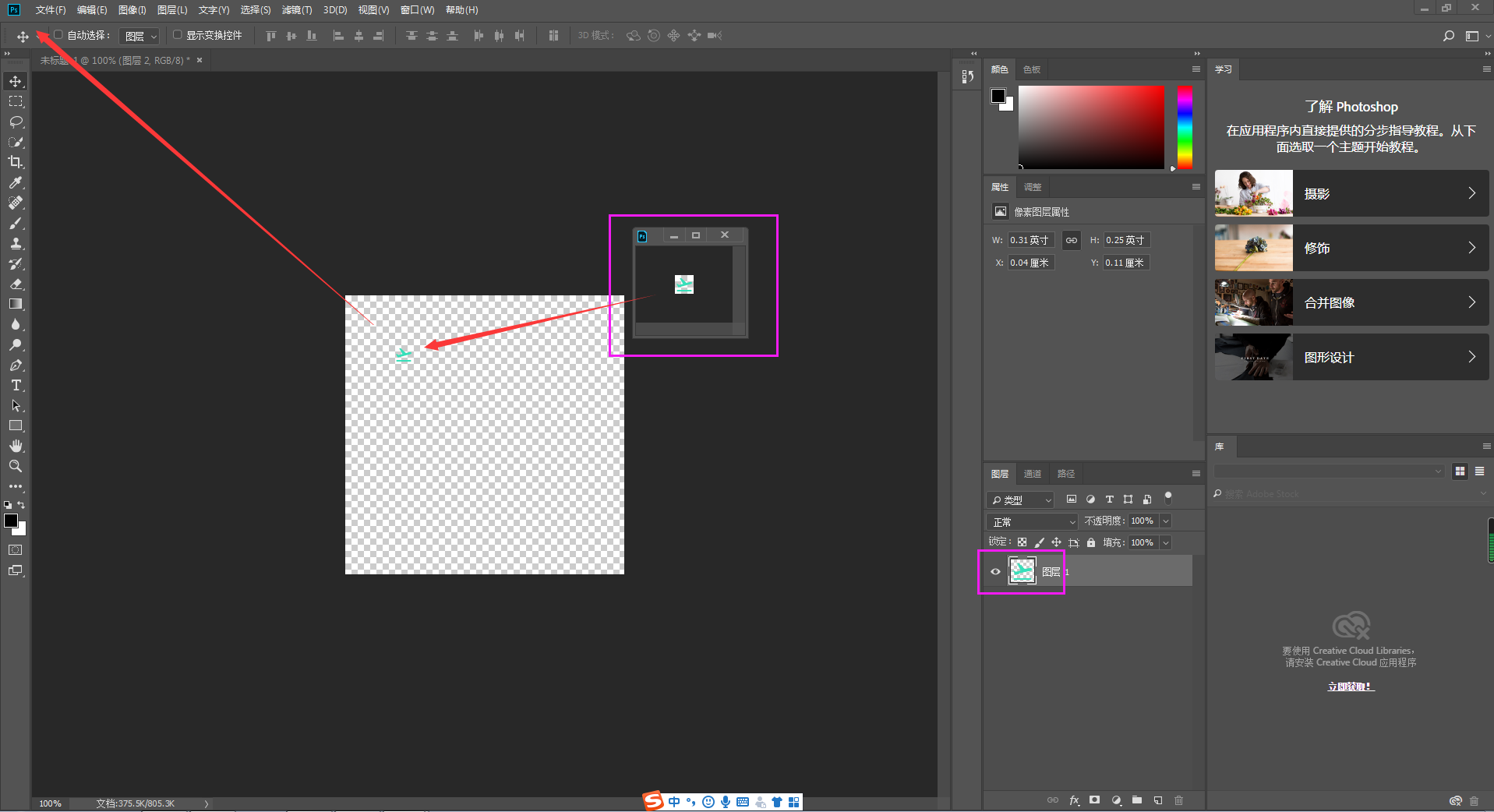Open the 图像(I) menu
Image resolution: width=1494 pixels, height=812 pixels.
[132, 10]
